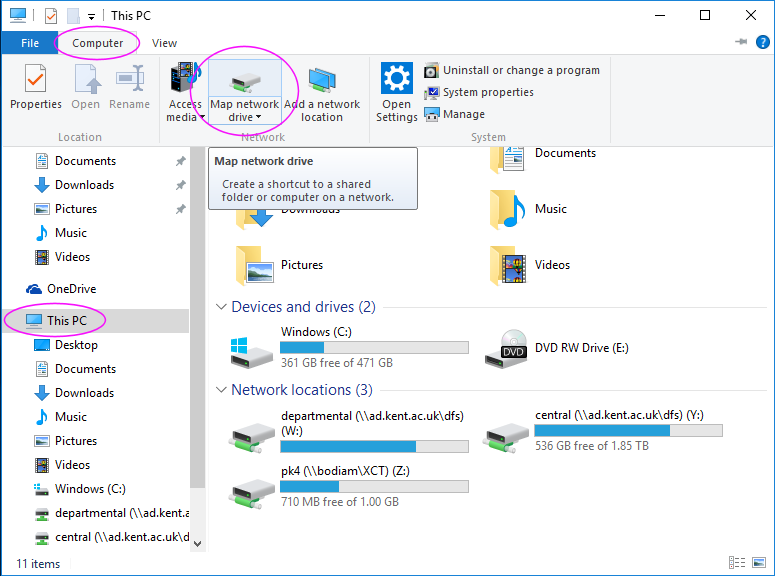The image size is (775, 576).
Task: Select the Pictures folder in main pane
Action: (280, 266)
